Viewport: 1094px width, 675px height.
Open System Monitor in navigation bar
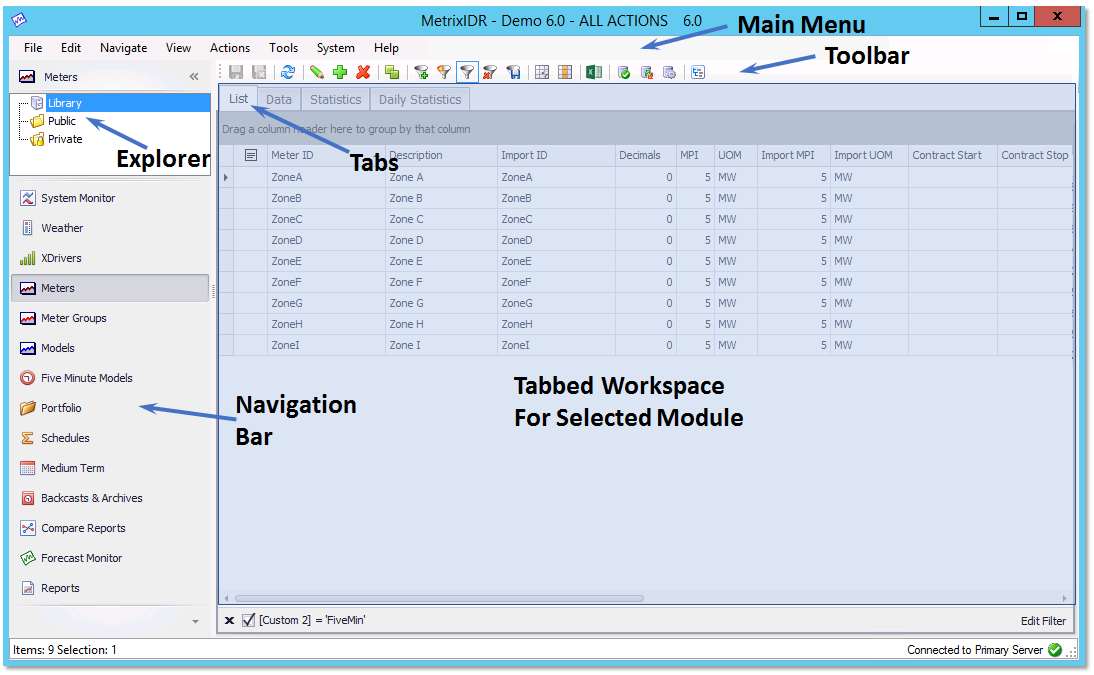(x=110, y=198)
